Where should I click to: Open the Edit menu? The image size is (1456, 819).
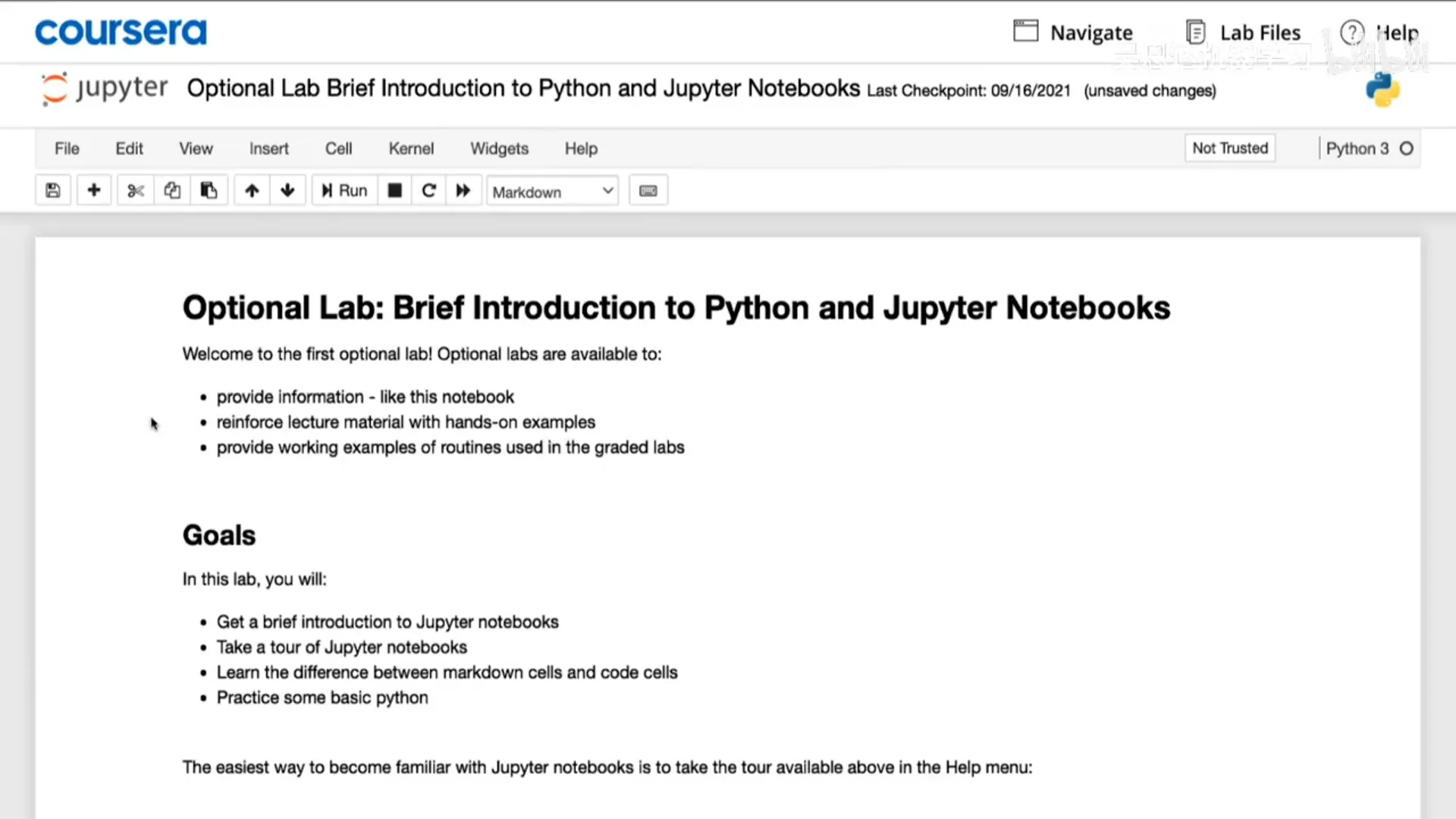[x=129, y=149]
